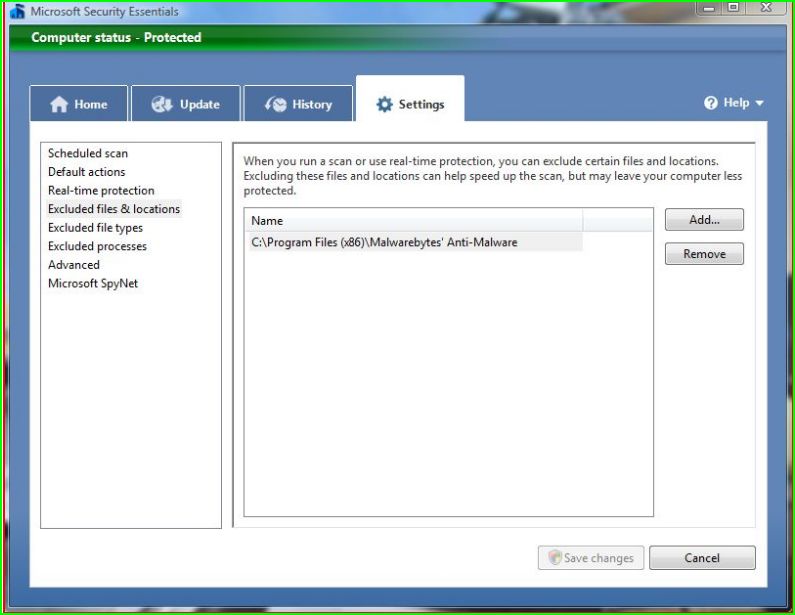Screen dimensions: 795x615
Task: Open the History tab
Action: coord(298,103)
